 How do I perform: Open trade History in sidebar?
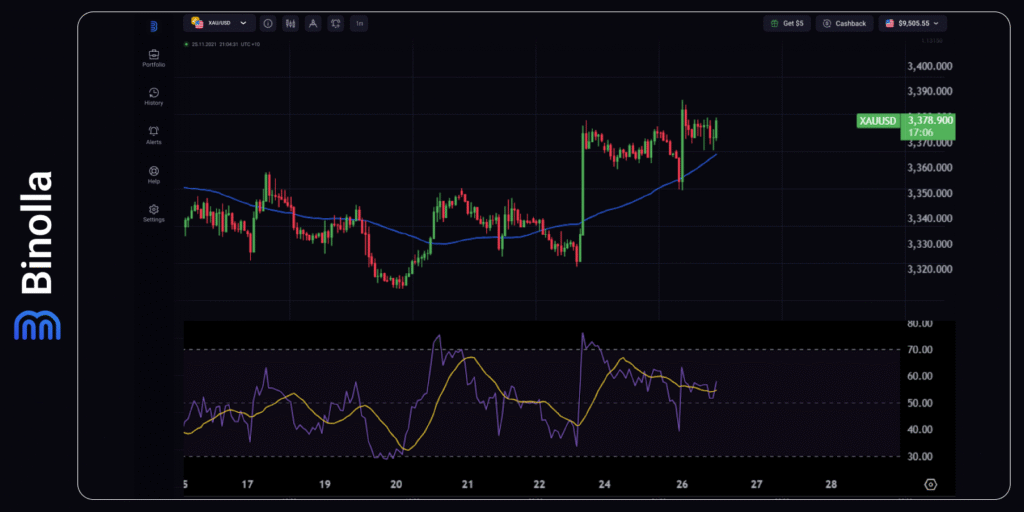pos(154,94)
